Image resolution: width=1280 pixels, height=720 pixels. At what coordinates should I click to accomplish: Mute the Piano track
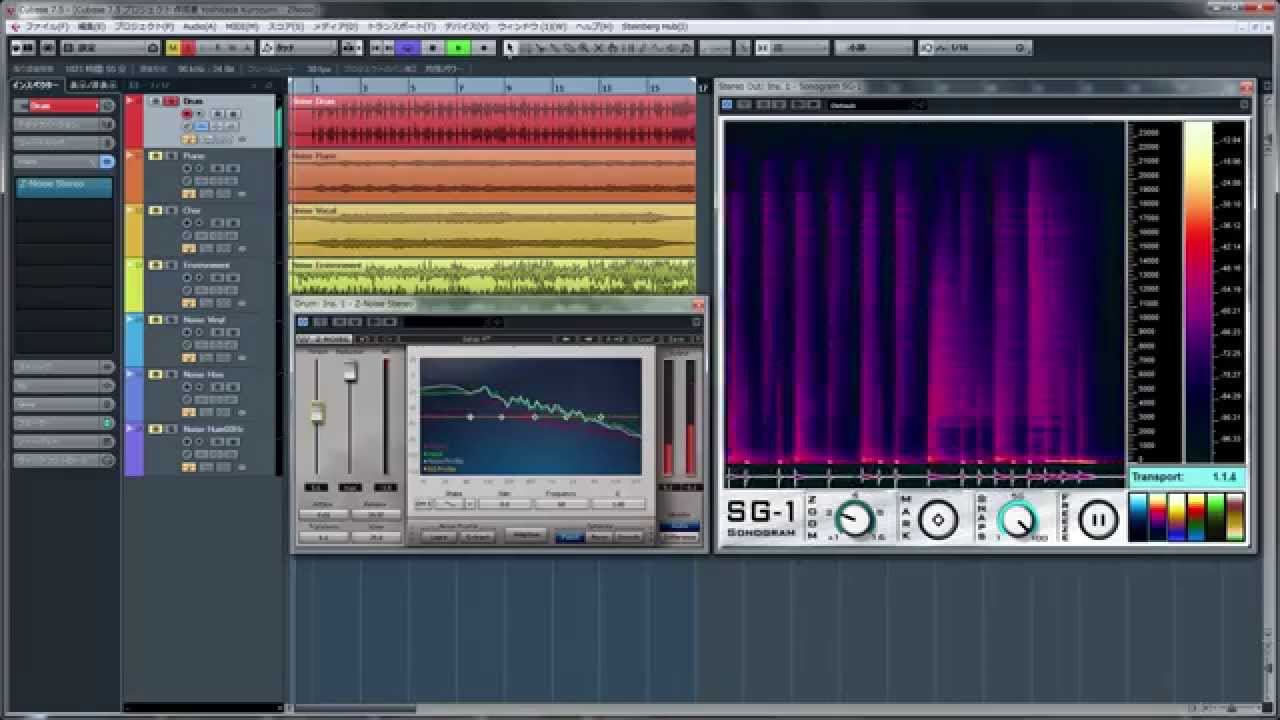tap(156, 155)
